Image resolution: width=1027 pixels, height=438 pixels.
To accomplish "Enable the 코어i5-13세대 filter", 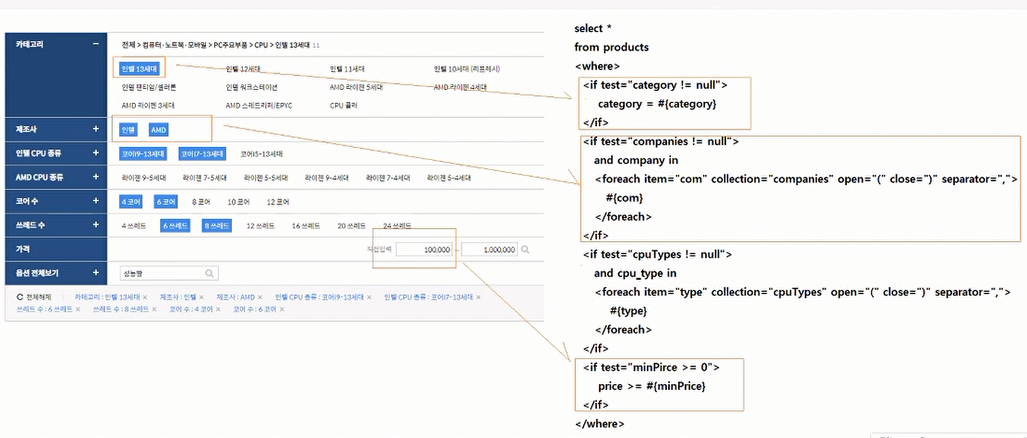I will (261, 154).
